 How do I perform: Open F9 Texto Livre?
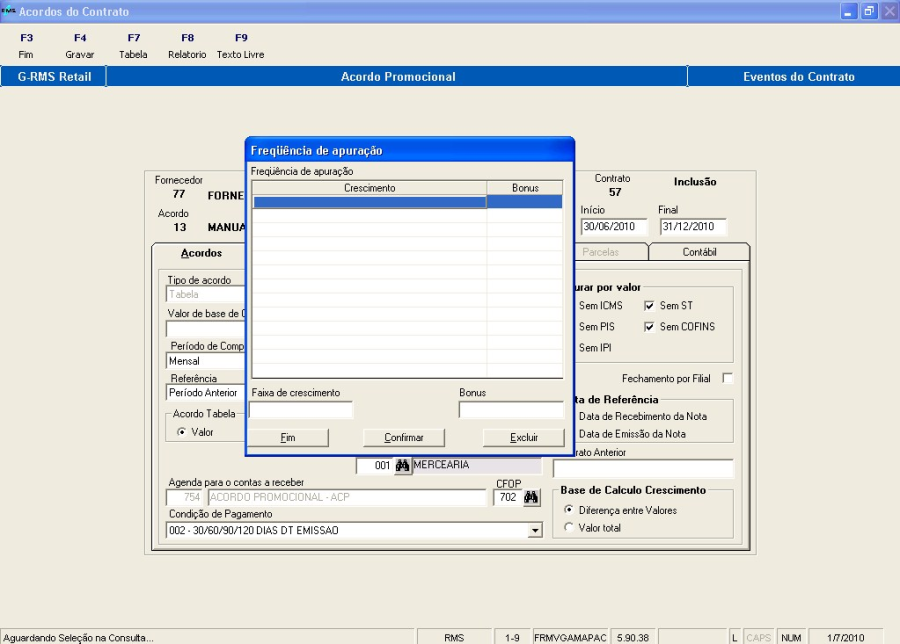click(x=240, y=46)
